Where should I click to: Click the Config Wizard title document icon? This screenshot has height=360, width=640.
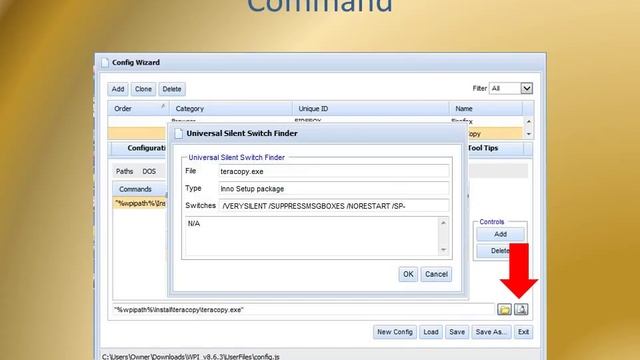pos(105,62)
